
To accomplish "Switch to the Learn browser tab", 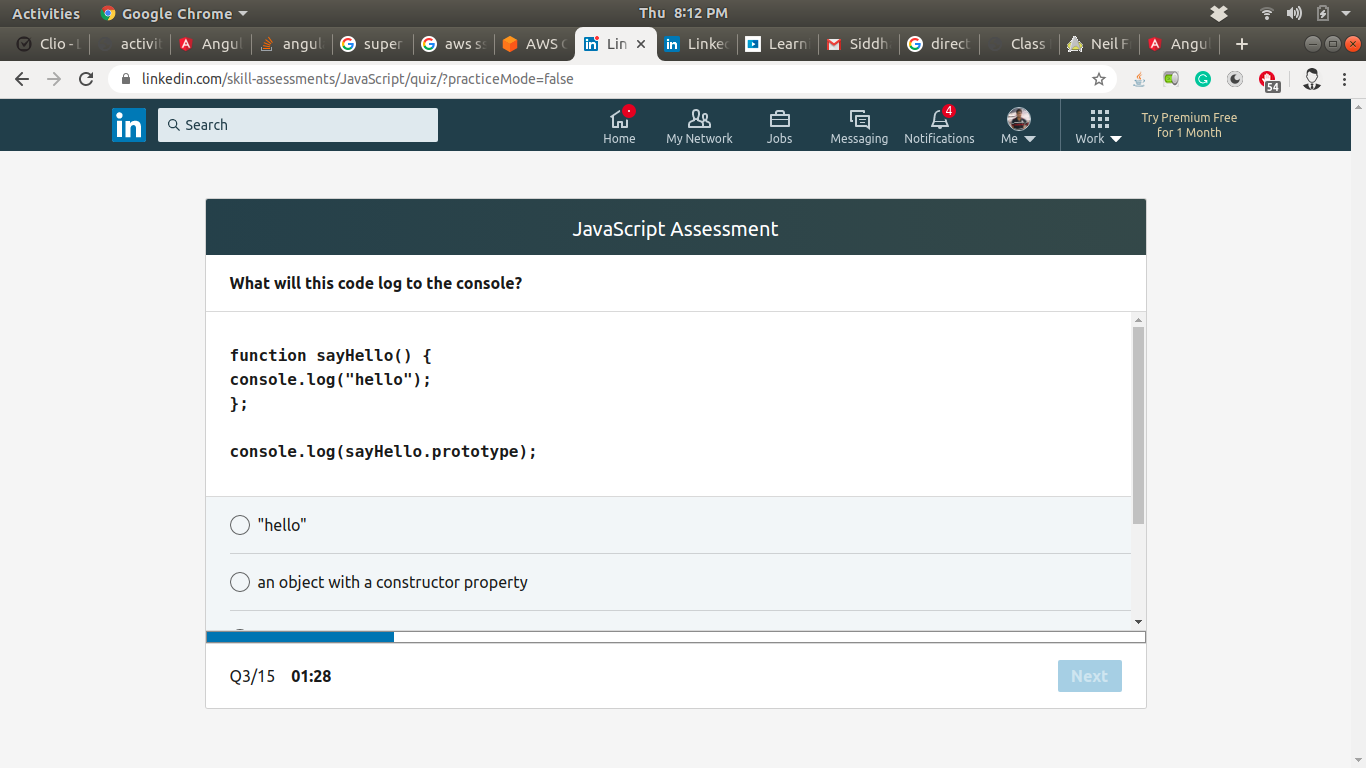I will [778, 44].
